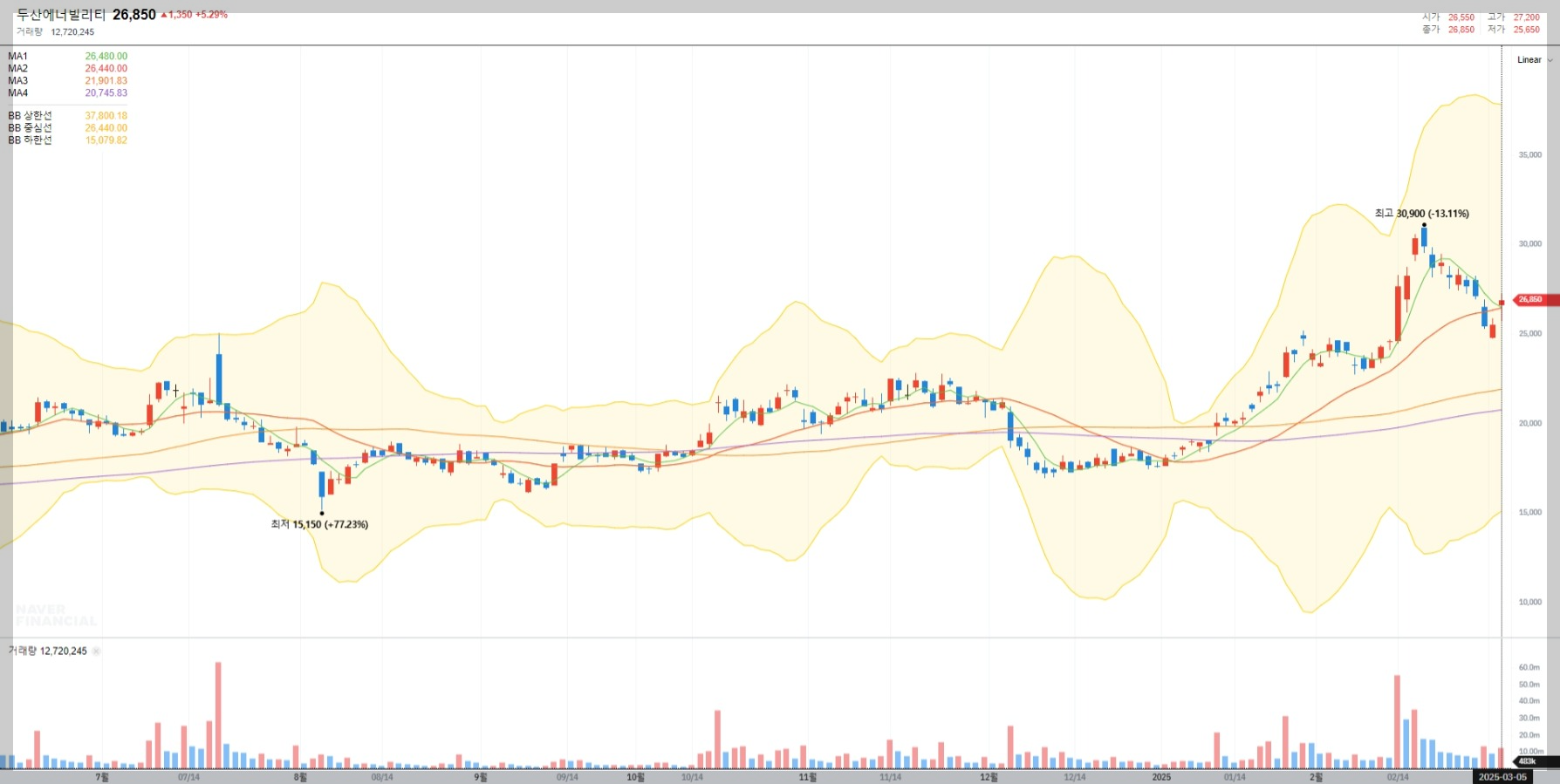Click the 01/14 label on the time axis
This screenshot has width=1560, height=784.
pyautogui.click(x=1235, y=777)
